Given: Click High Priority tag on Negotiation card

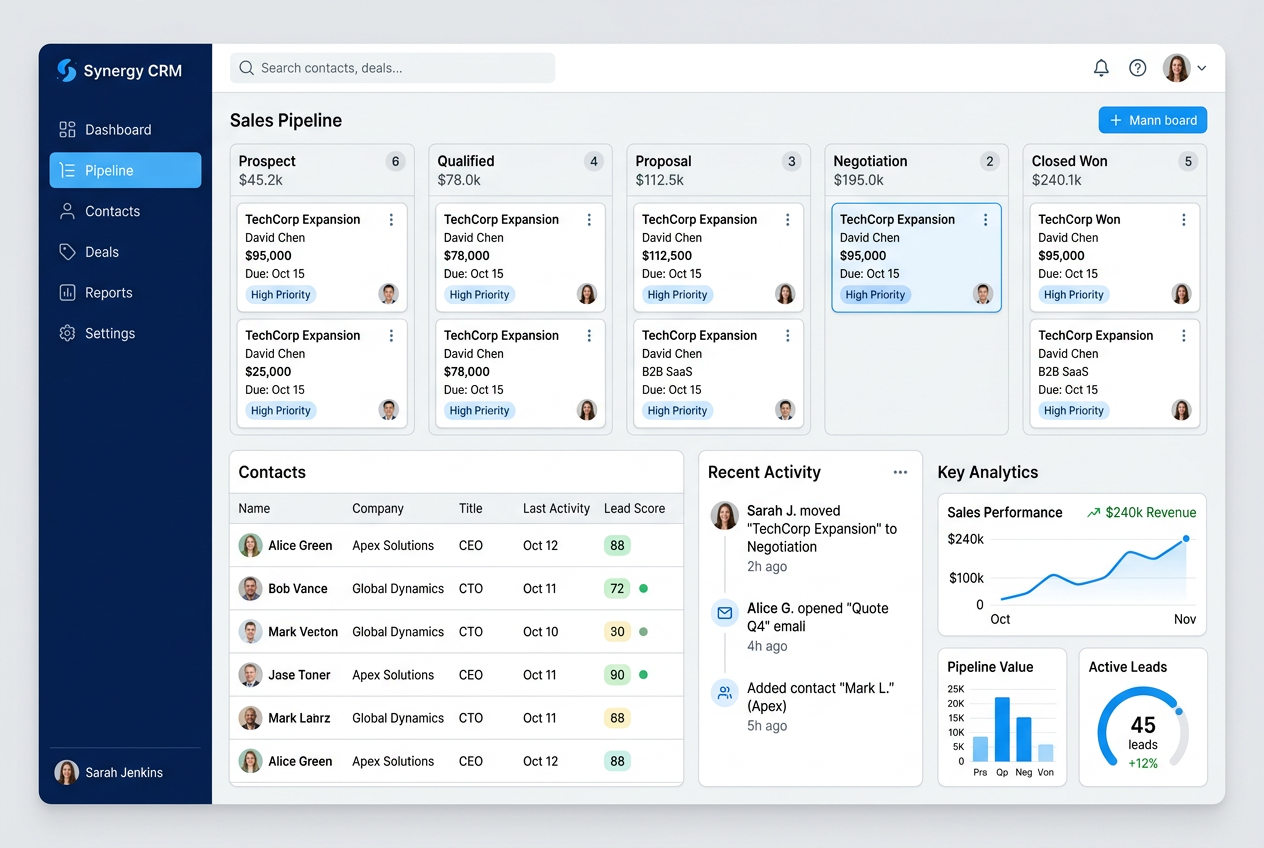Looking at the screenshot, I should (875, 295).
